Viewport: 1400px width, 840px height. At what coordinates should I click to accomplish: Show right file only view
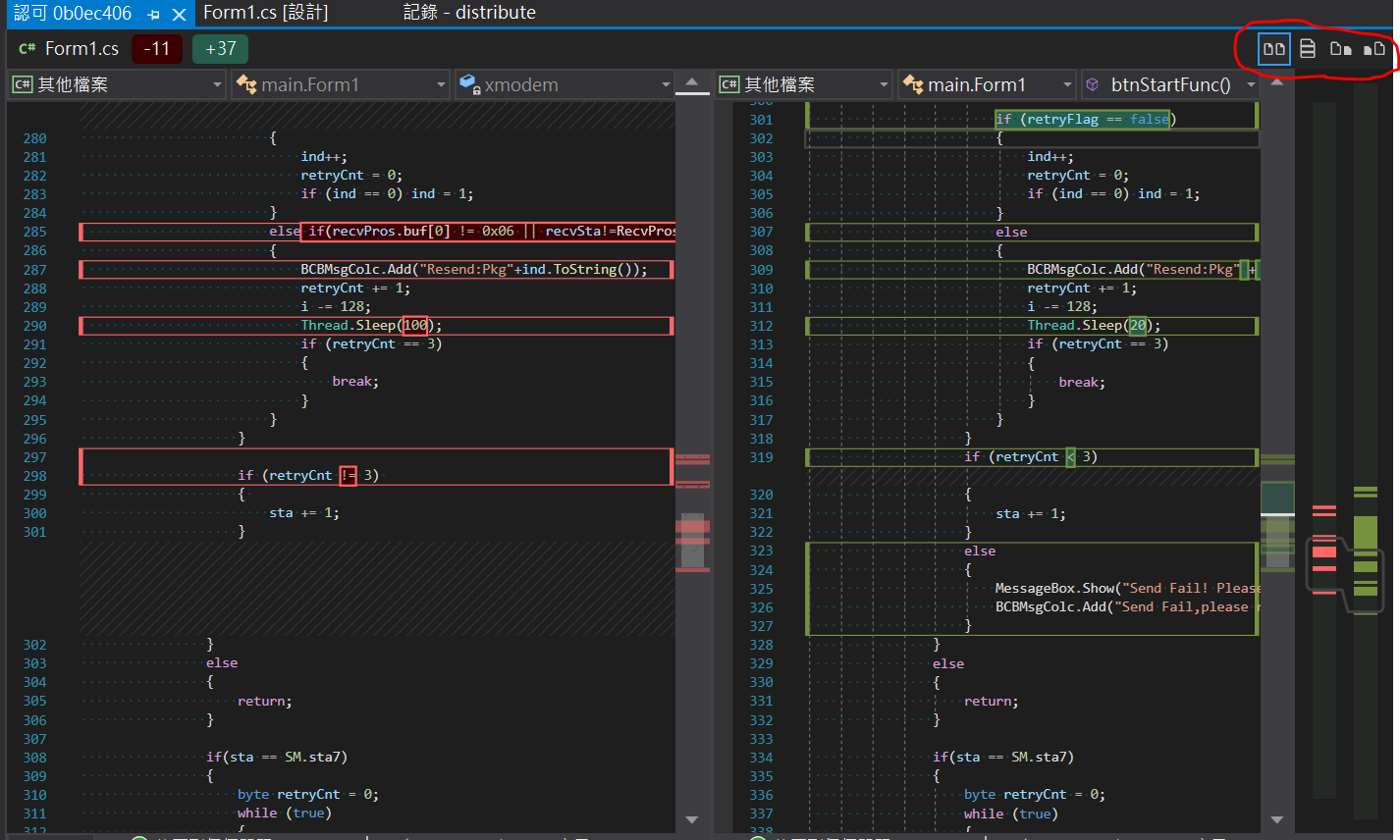coord(1374,48)
